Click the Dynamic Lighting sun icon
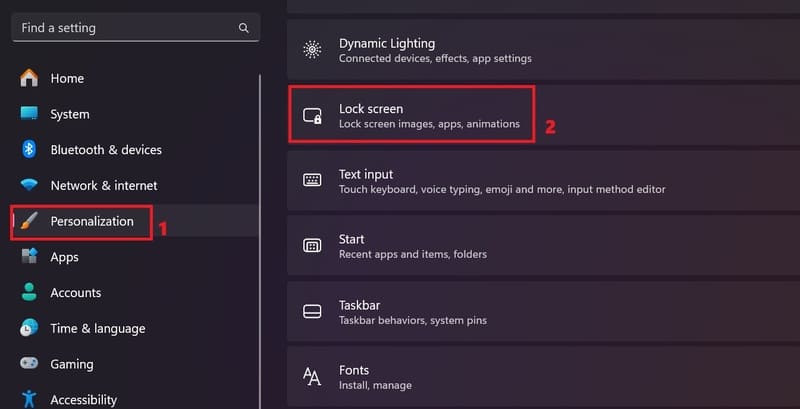800x409 pixels. pos(312,50)
